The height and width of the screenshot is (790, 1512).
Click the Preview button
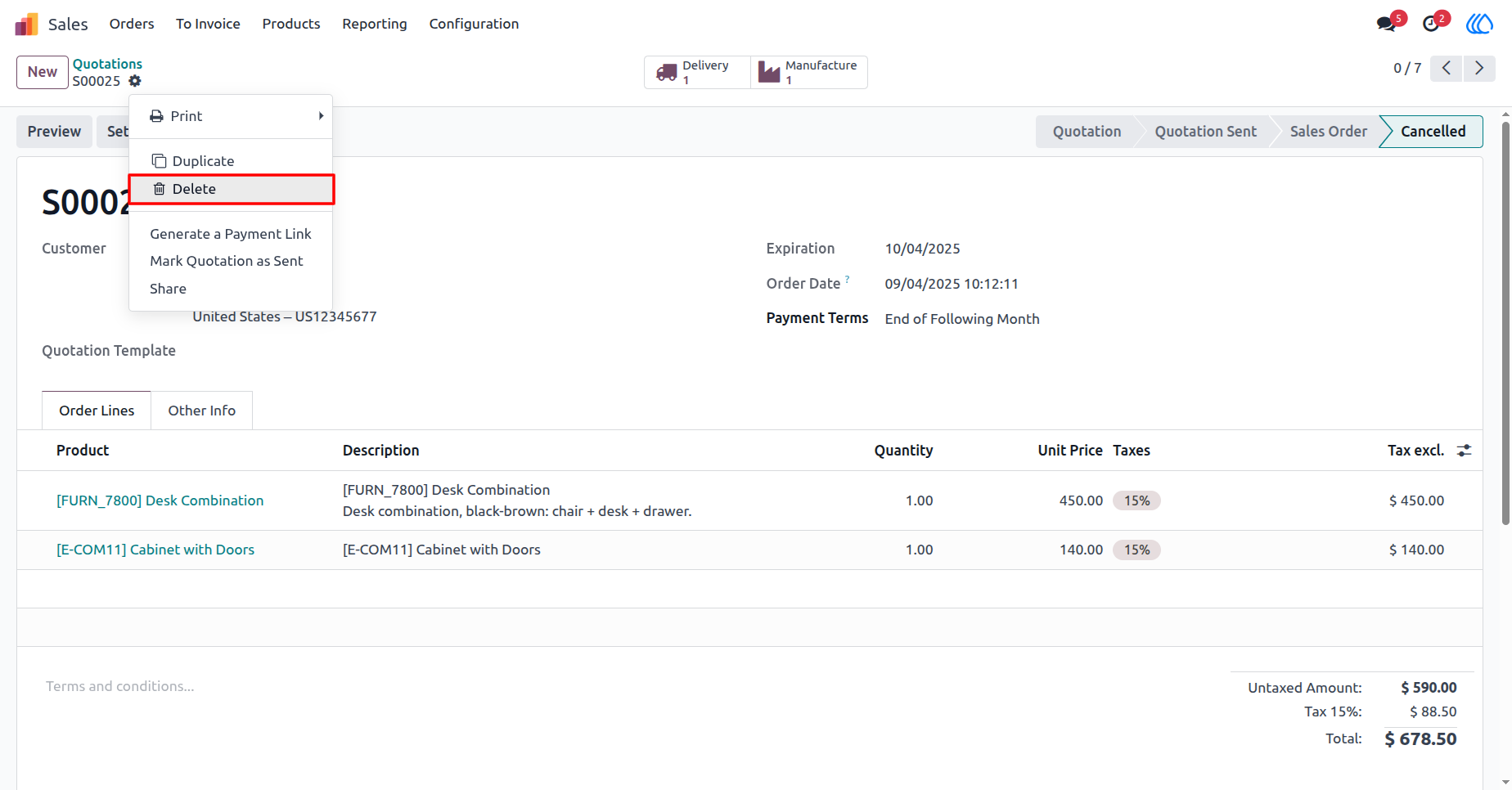pos(54,132)
